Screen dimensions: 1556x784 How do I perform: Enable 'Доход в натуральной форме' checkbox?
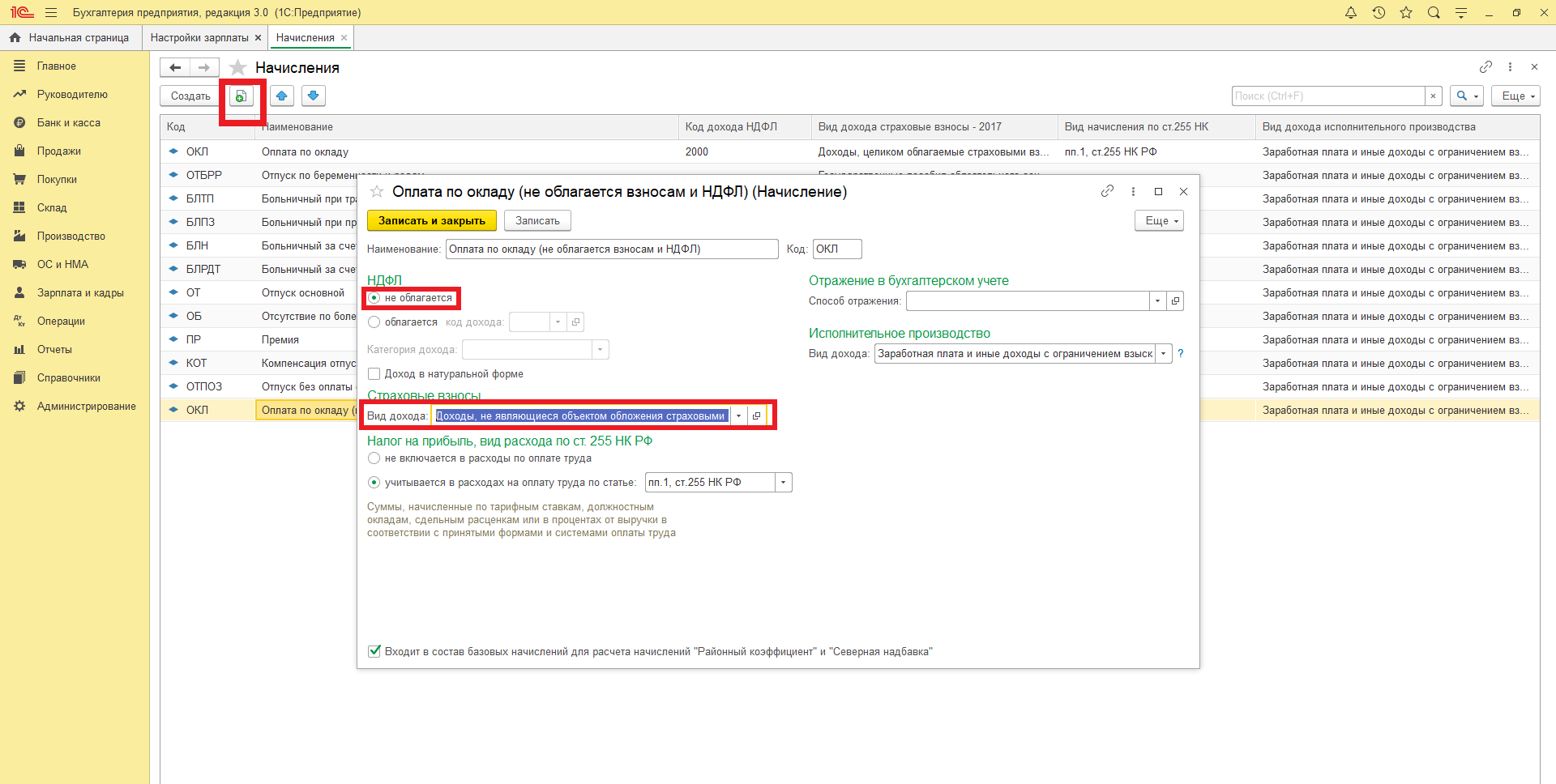pyautogui.click(x=374, y=374)
